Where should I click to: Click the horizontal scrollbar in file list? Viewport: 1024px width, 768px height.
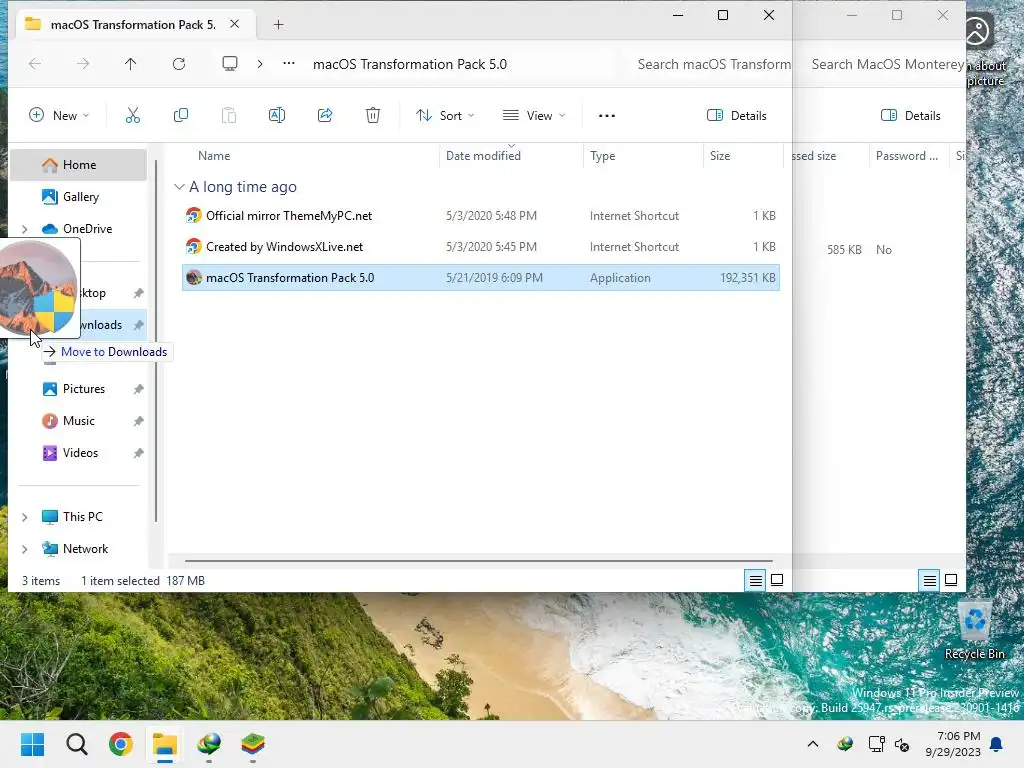point(479,560)
